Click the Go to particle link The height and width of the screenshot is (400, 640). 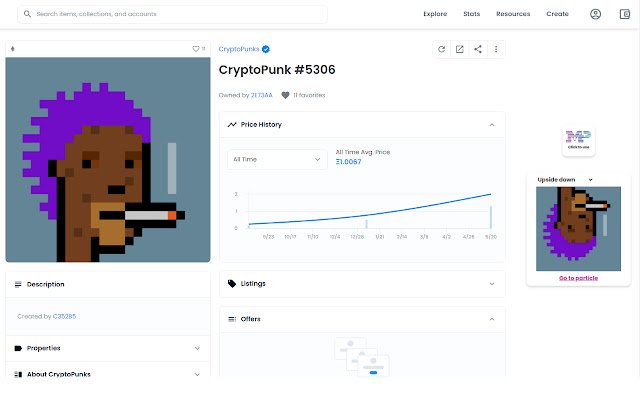click(578, 278)
